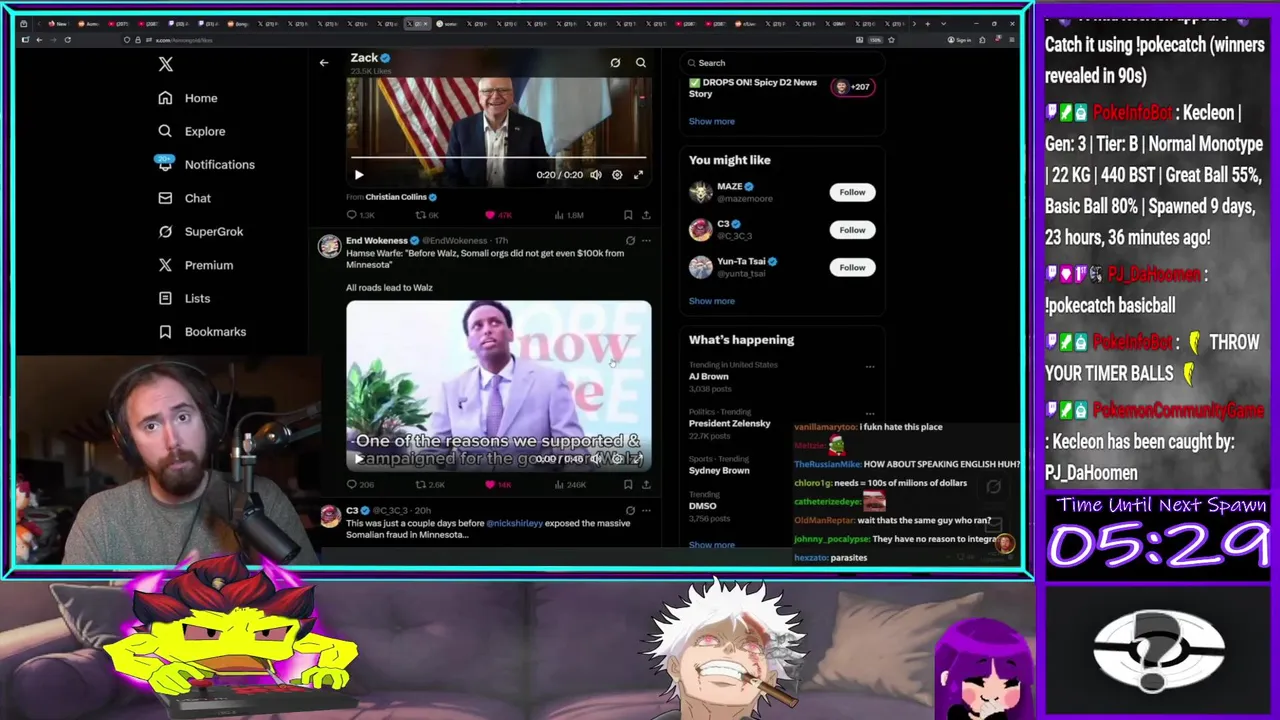Click the Home house icon
Viewport: 1280px width, 720px height.
(x=165, y=98)
